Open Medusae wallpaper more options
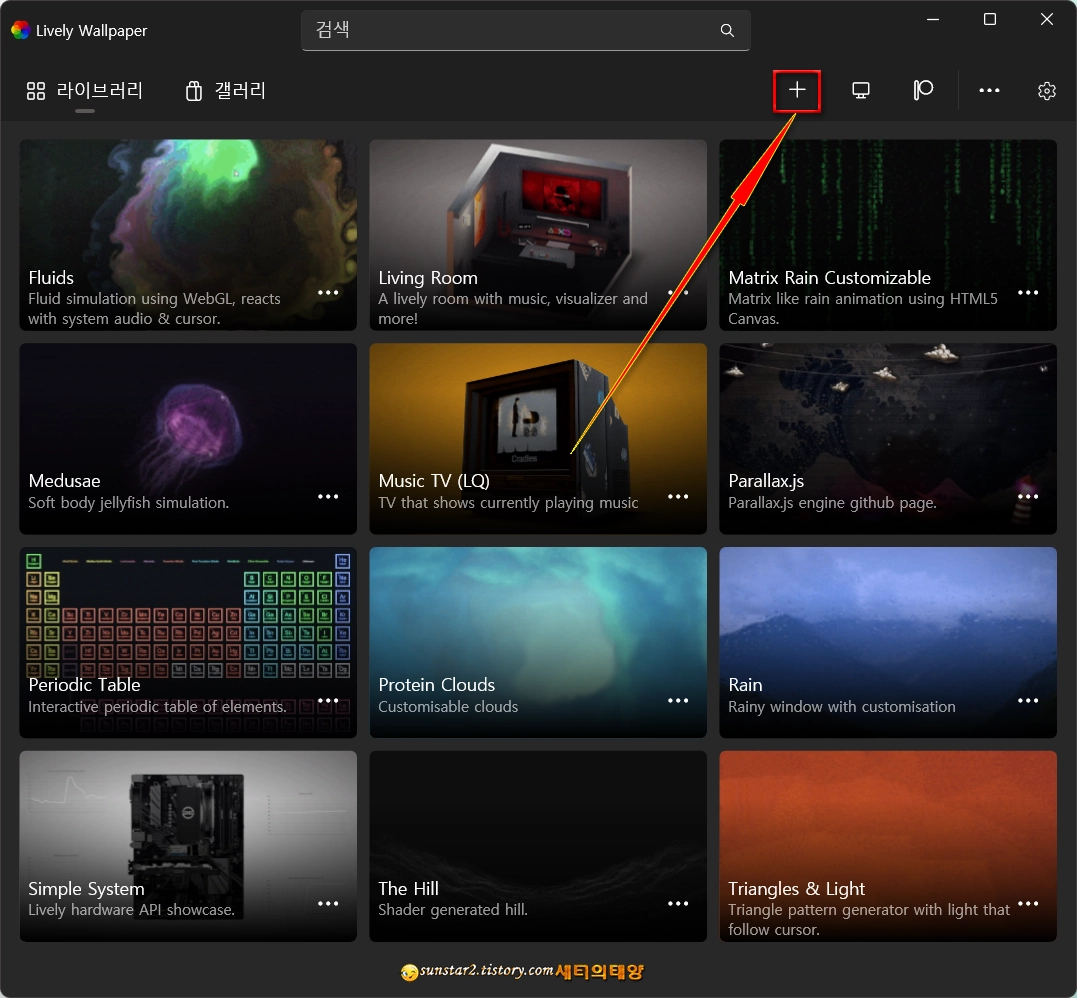This screenshot has height=998, width=1077. click(328, 497)
